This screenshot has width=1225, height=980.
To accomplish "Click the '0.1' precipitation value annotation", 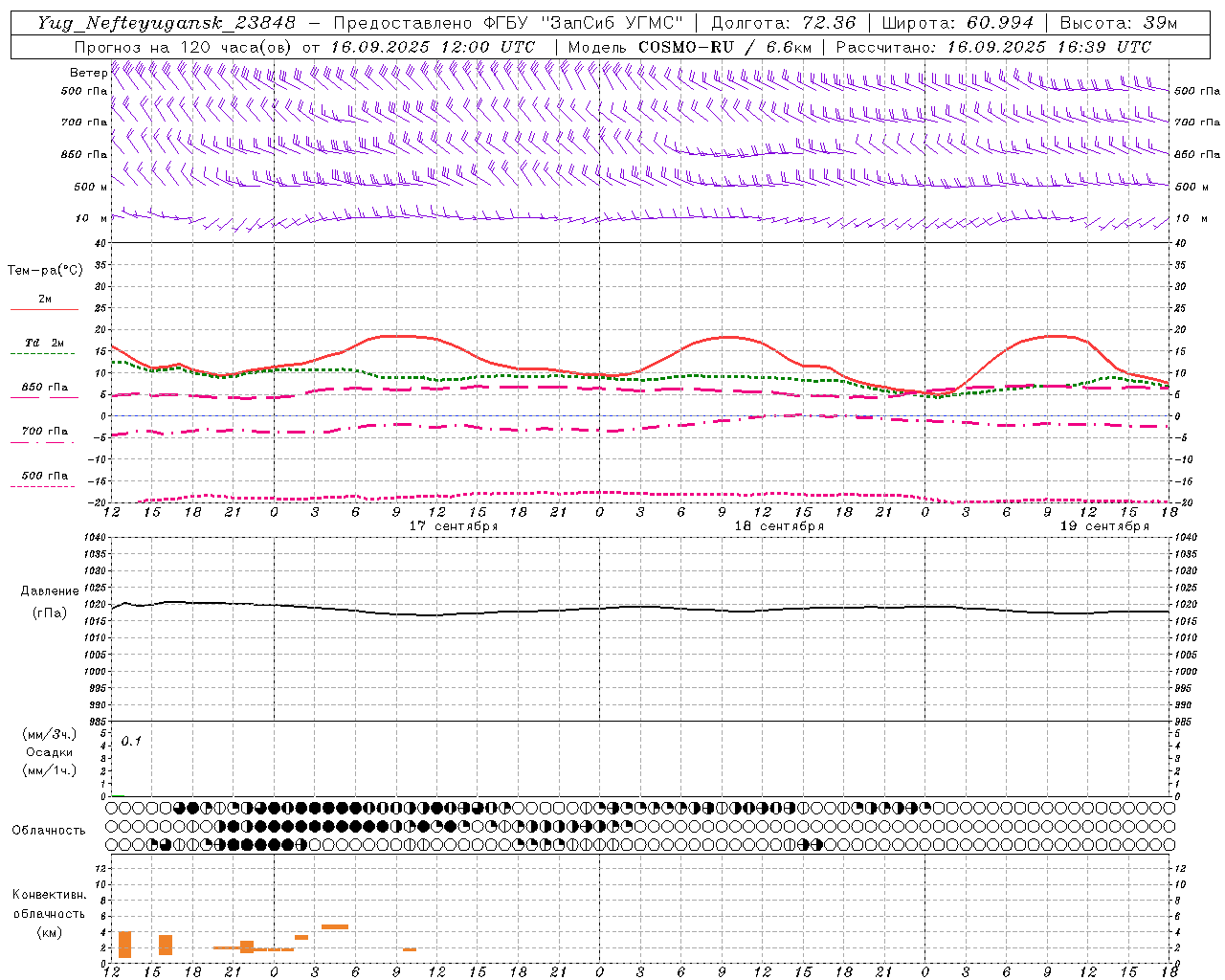I will pos(131,741).
